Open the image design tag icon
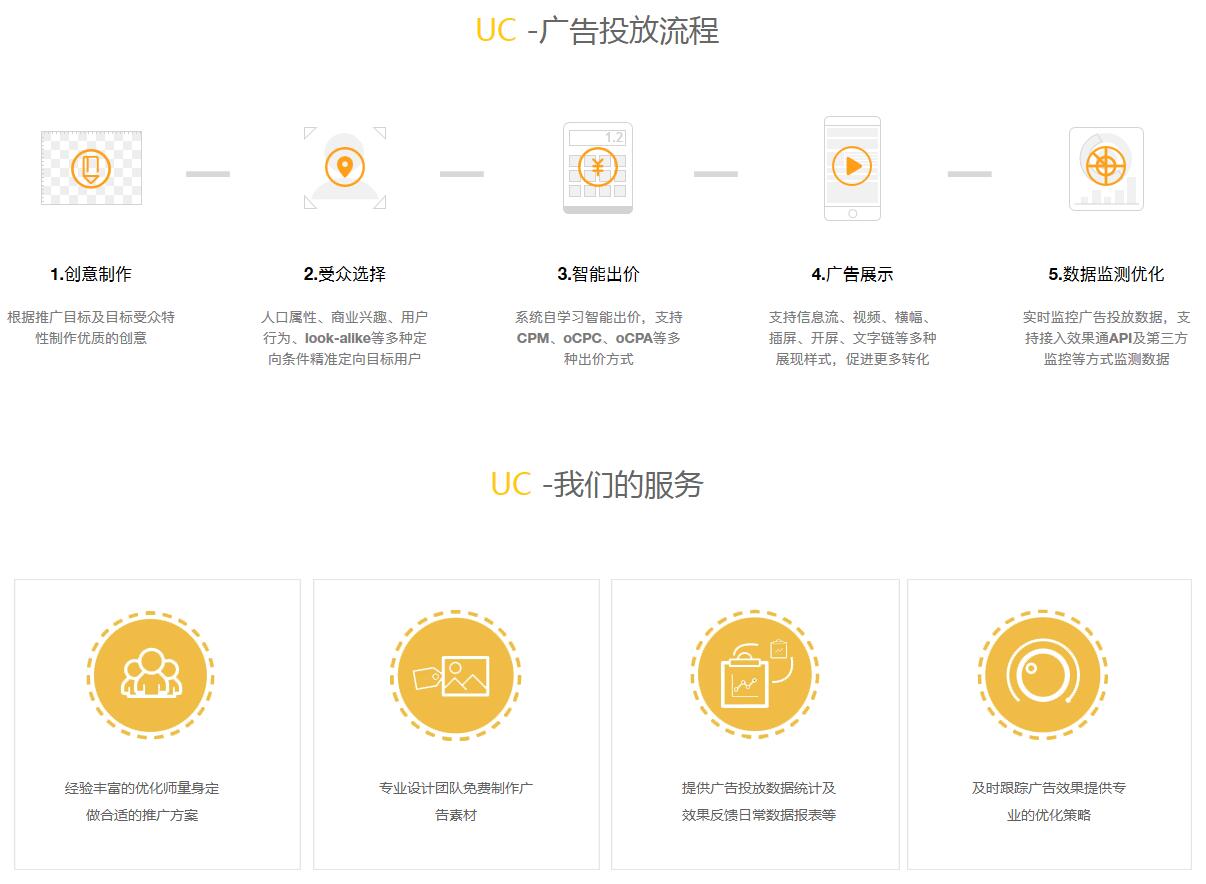Screen dimensions: 1206x884 (455, 674)
